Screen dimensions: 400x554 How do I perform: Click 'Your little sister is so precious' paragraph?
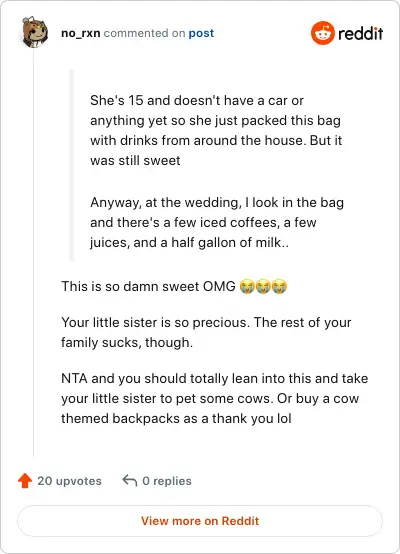point(206,332)
